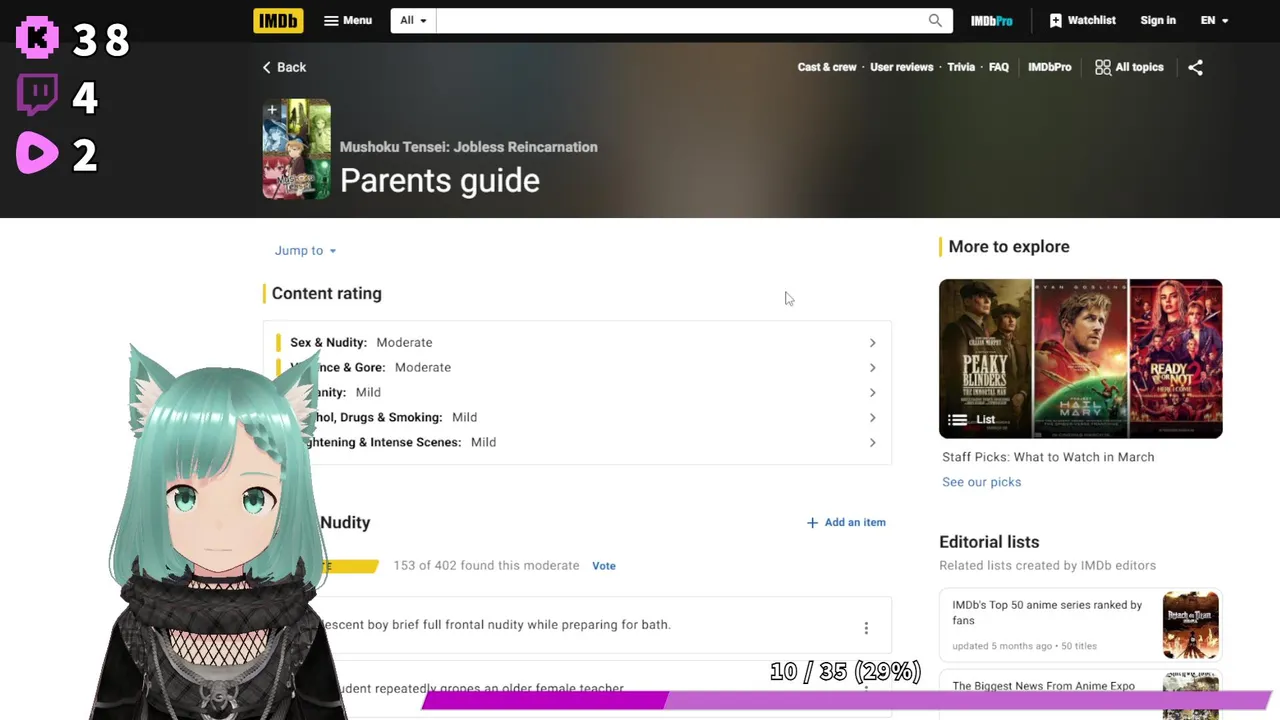This screenshot has height=720, width=1280.
Task: Click the magnifying glass search icon
Action: (935, 20)
